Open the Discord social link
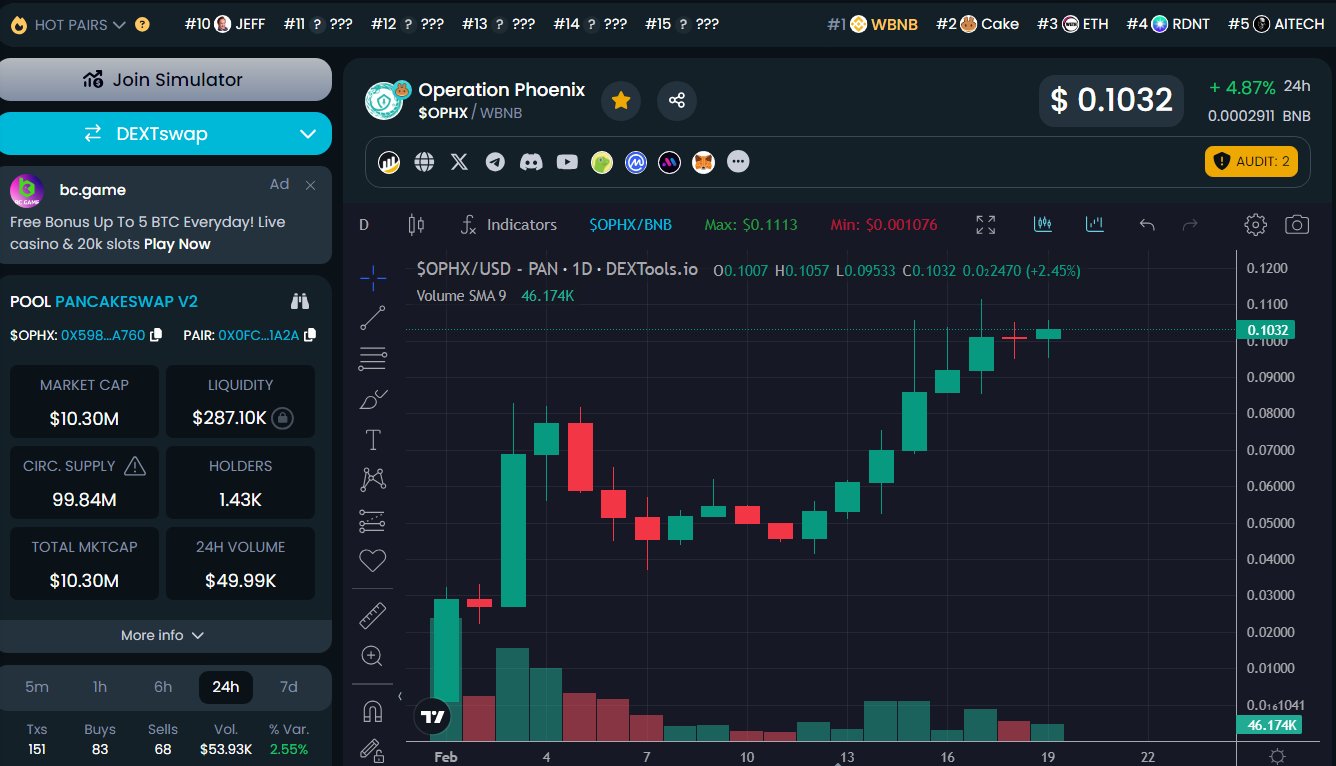 [531, 162]
